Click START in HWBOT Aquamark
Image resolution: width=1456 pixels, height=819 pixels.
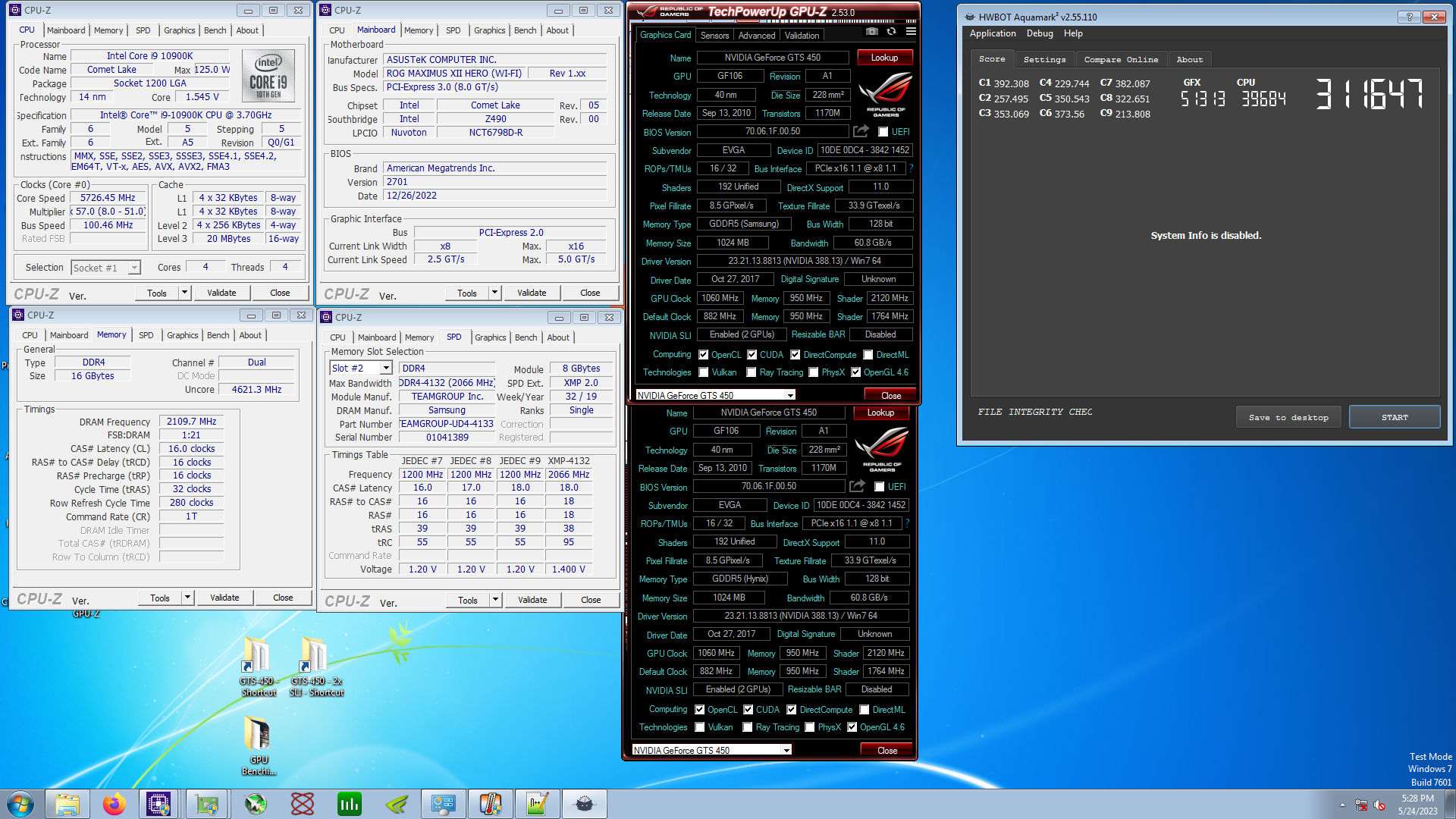tap(1394, 417)
